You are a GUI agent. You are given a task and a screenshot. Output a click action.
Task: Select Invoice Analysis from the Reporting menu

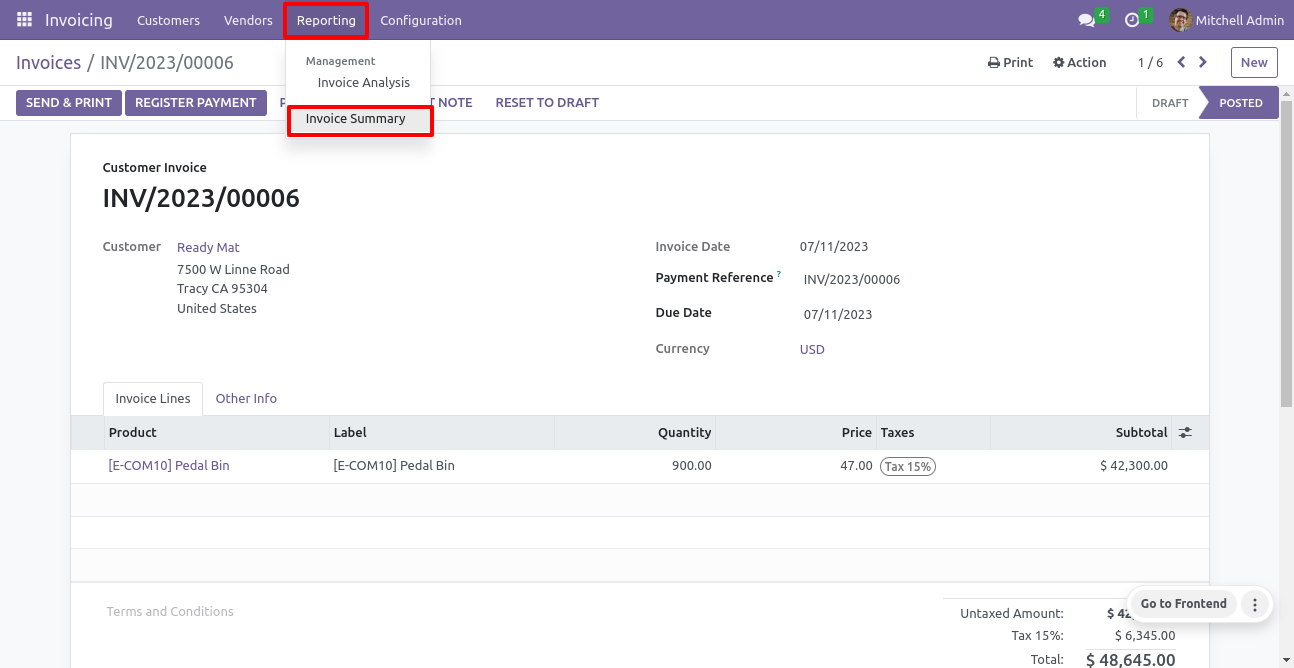click(364, 83)
